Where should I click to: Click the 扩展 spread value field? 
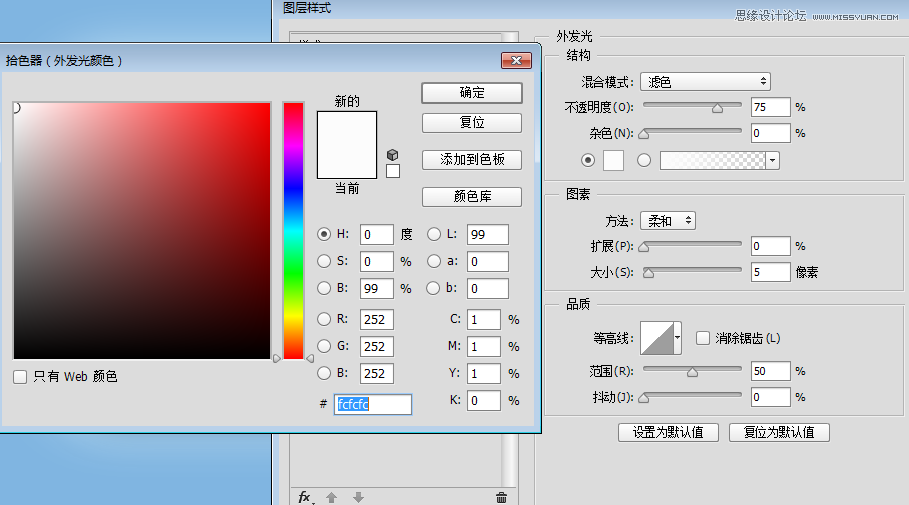tap(770, 246)
